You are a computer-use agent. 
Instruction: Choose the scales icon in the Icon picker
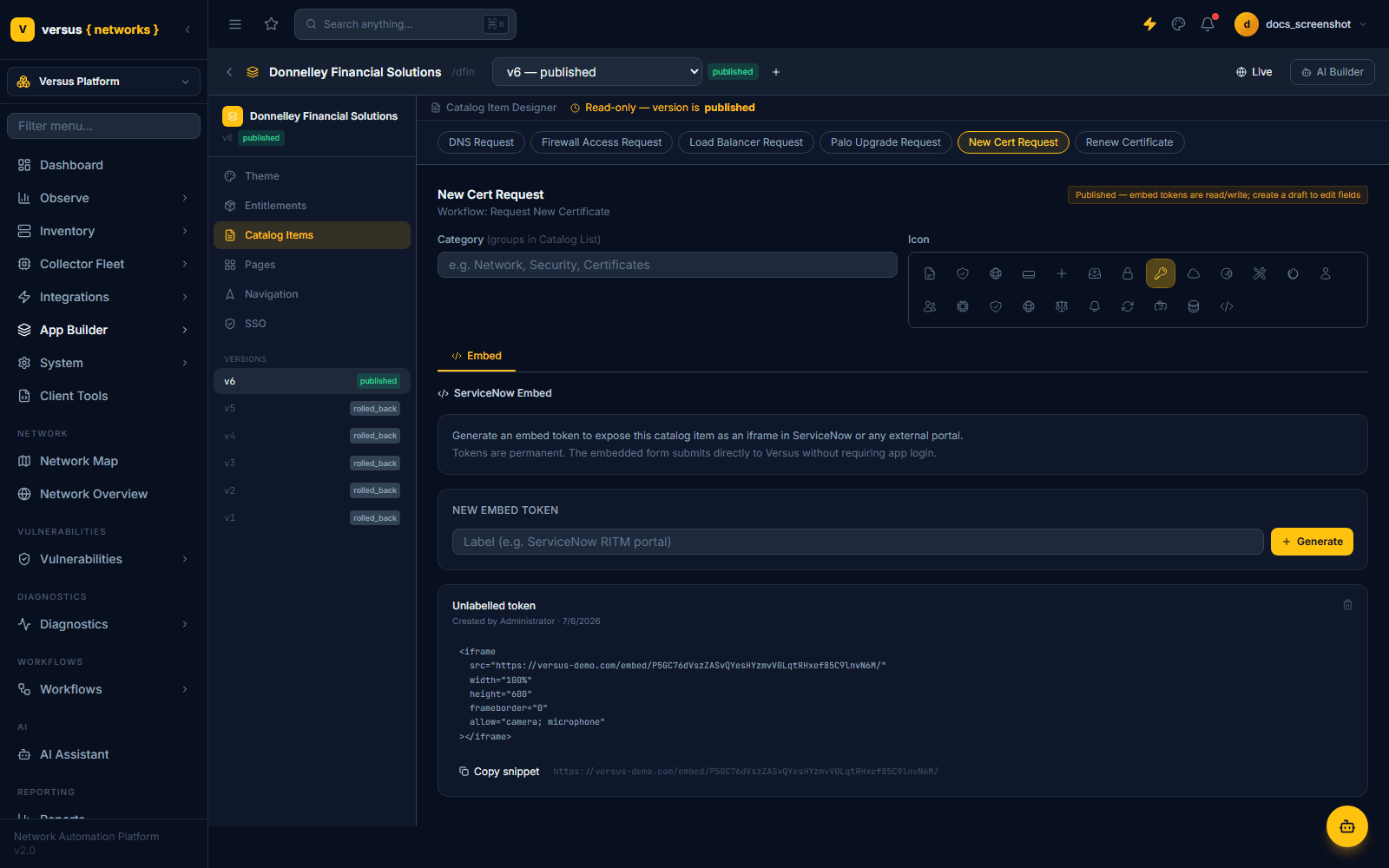1062,306
